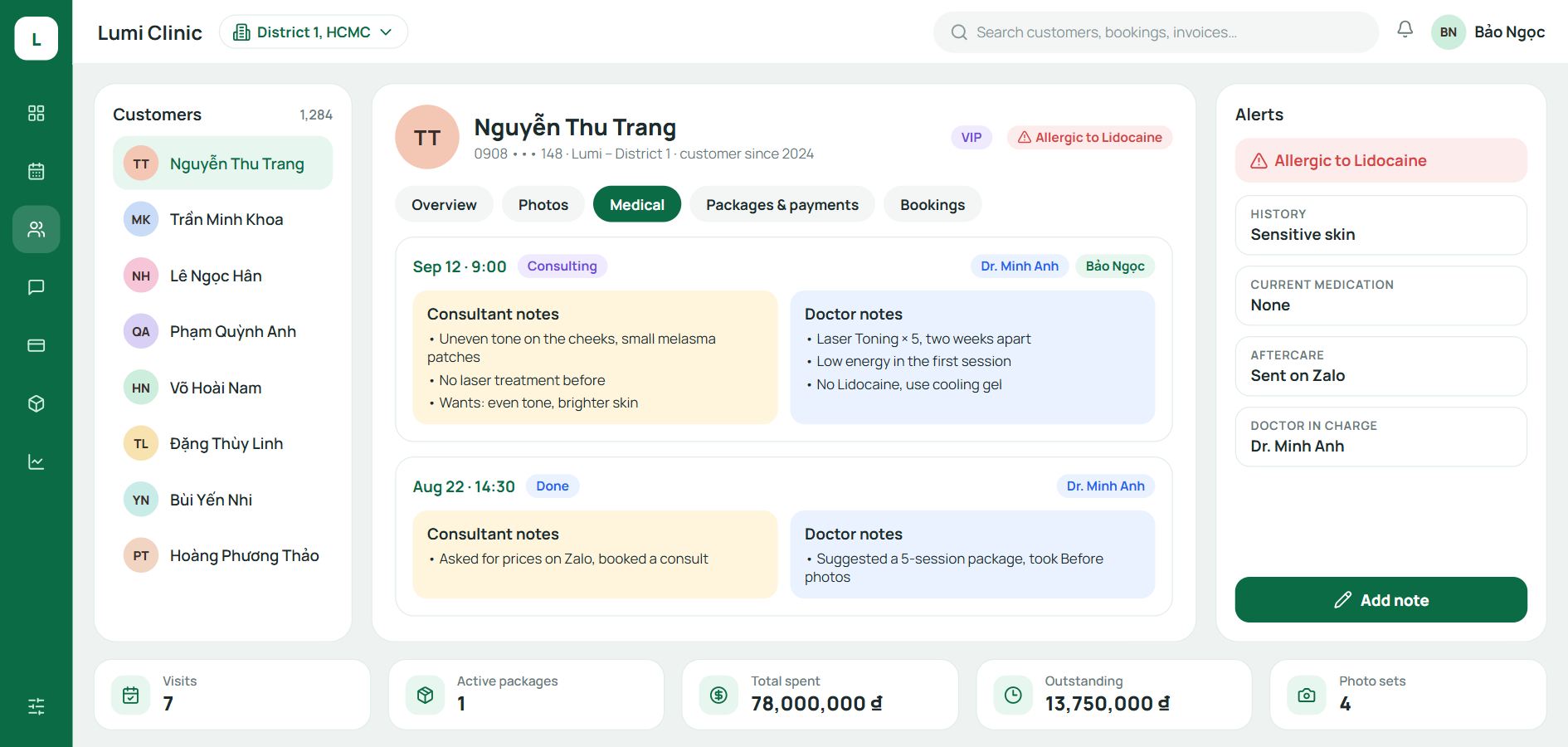The height and width of the screenshot is (747, 1568).
Task: Select customer Bùi Yến Nhi
Action: point(222,500)
